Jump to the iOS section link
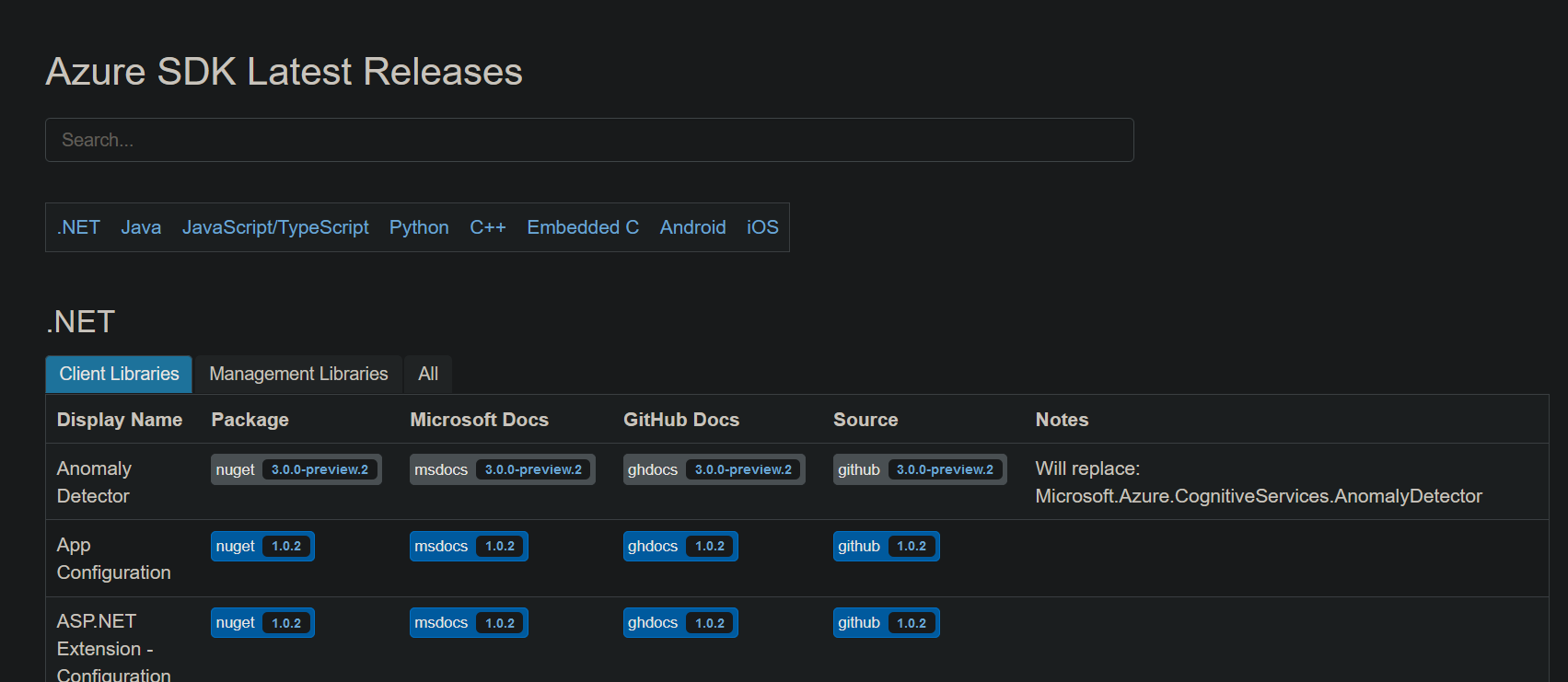 point(762,227)
